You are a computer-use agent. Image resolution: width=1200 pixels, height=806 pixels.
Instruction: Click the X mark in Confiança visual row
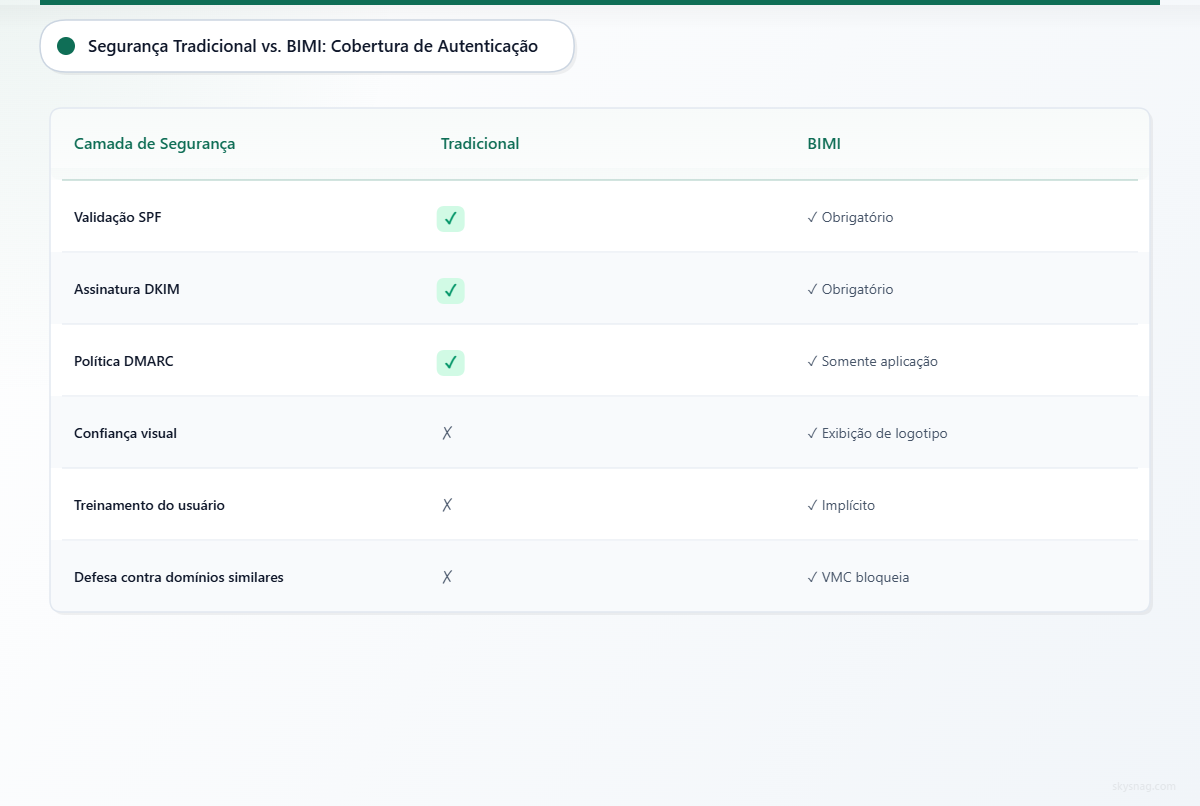coord(447,433)
